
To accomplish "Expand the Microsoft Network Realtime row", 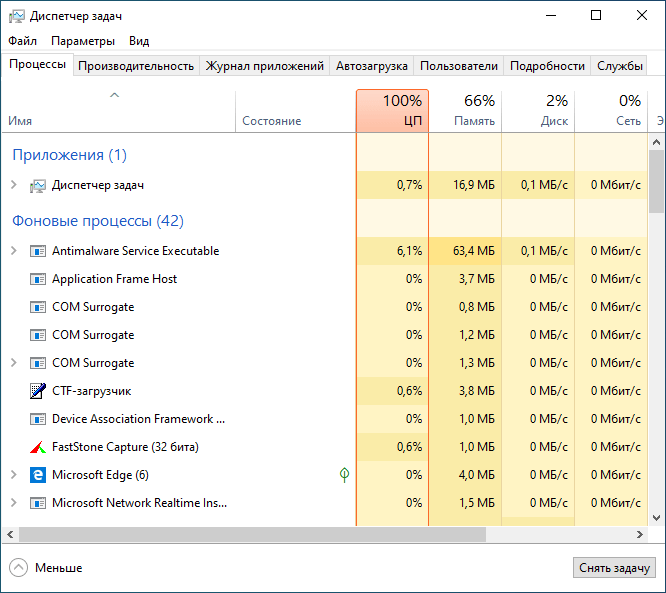I will click(x=13, y=503).
